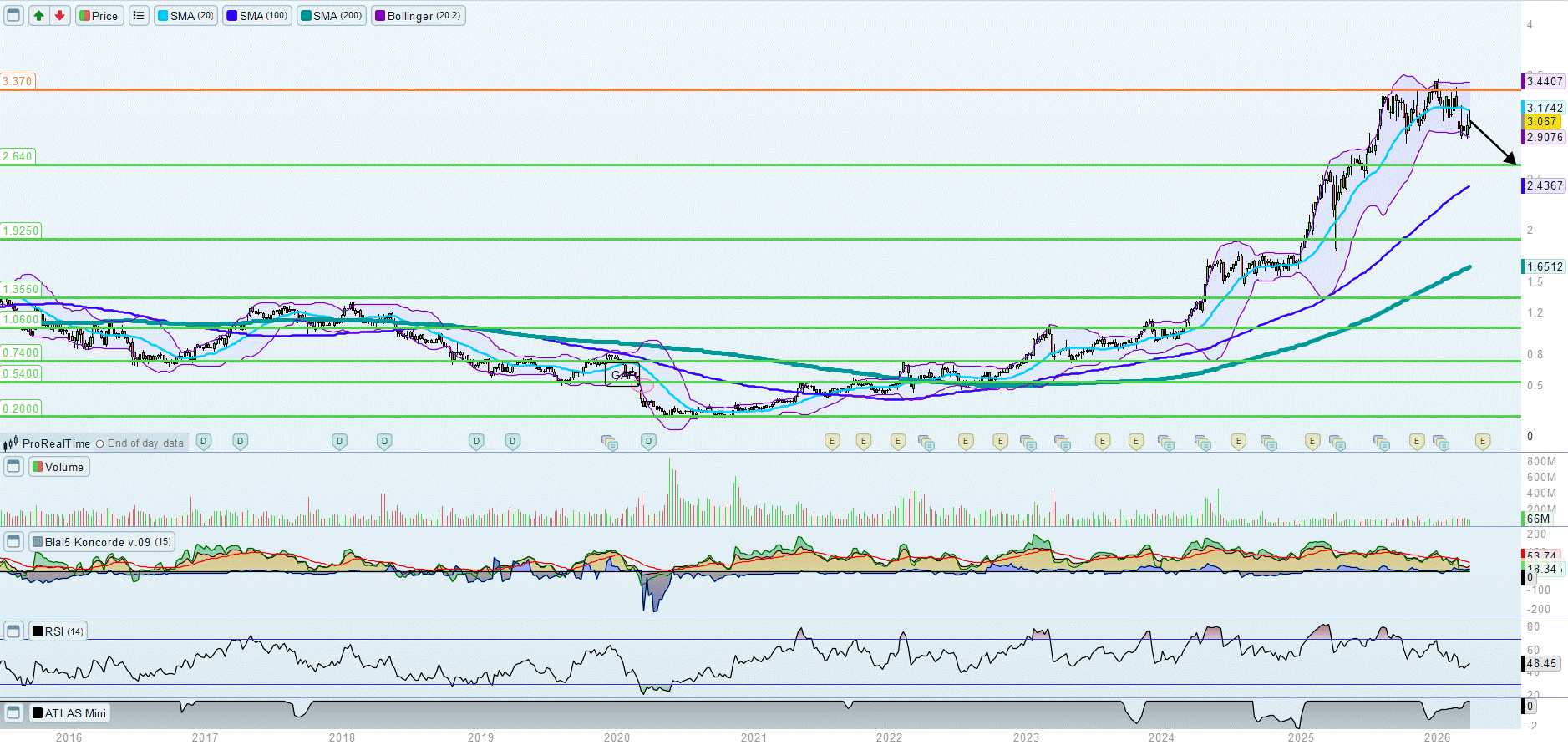
Task: Toggle the SMA (20) indicator label
Action: [x=185, y=16]
